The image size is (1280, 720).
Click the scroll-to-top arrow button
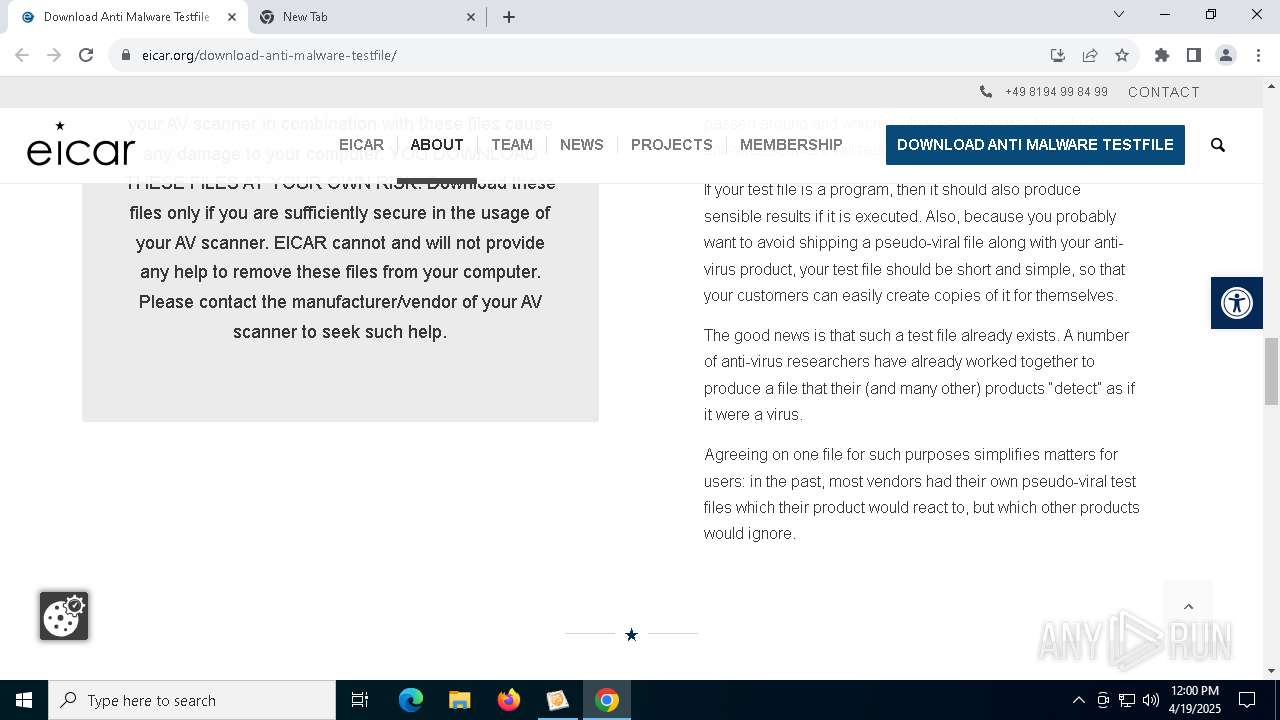click(x=1188, y=606)
